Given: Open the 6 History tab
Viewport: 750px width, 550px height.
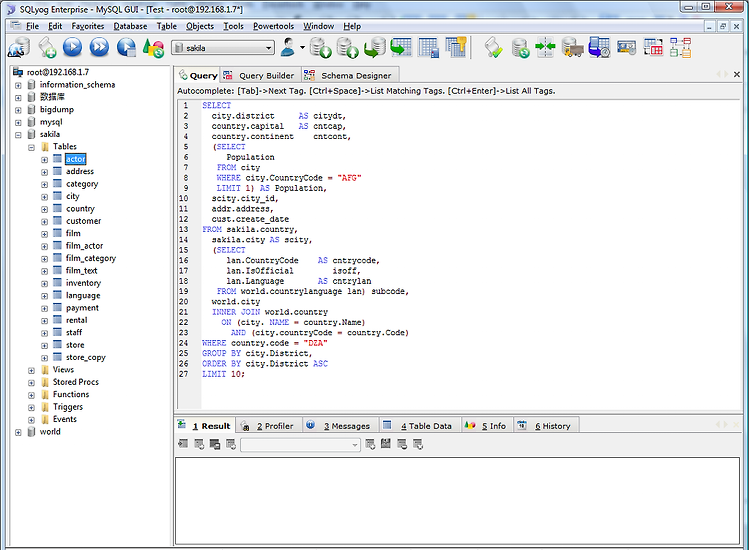Looking at the screenshot, I should coord(546,426).
